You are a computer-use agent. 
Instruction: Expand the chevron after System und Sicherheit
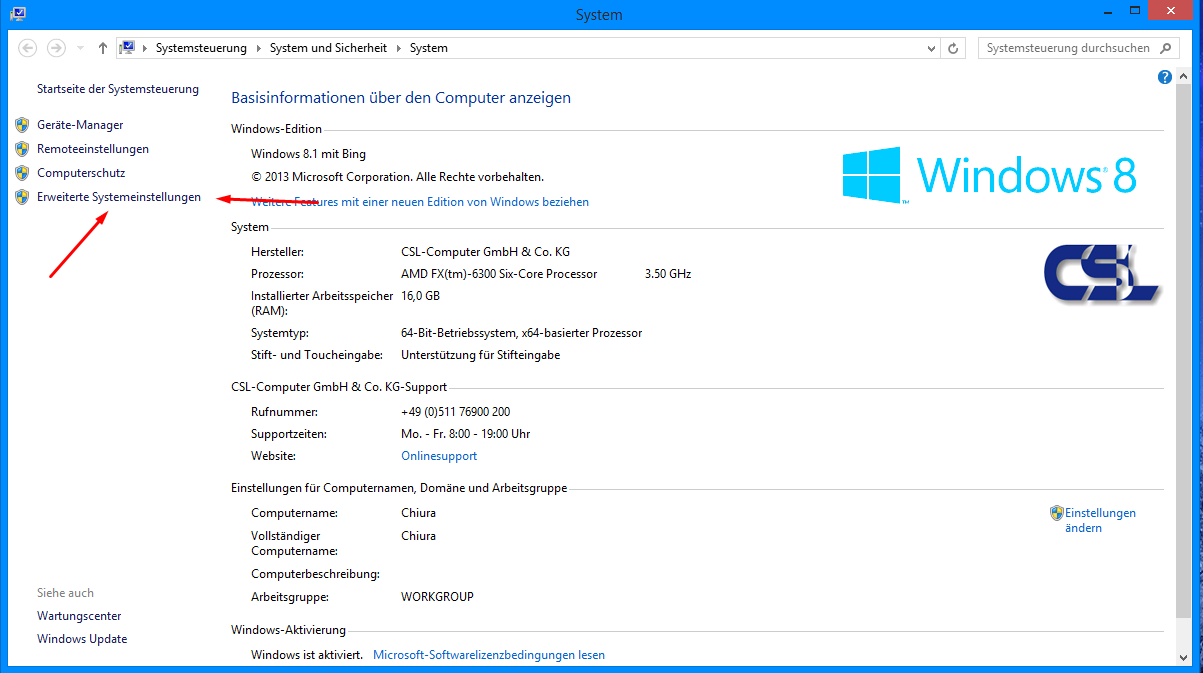pyautogui.click(x=398, y=48)
